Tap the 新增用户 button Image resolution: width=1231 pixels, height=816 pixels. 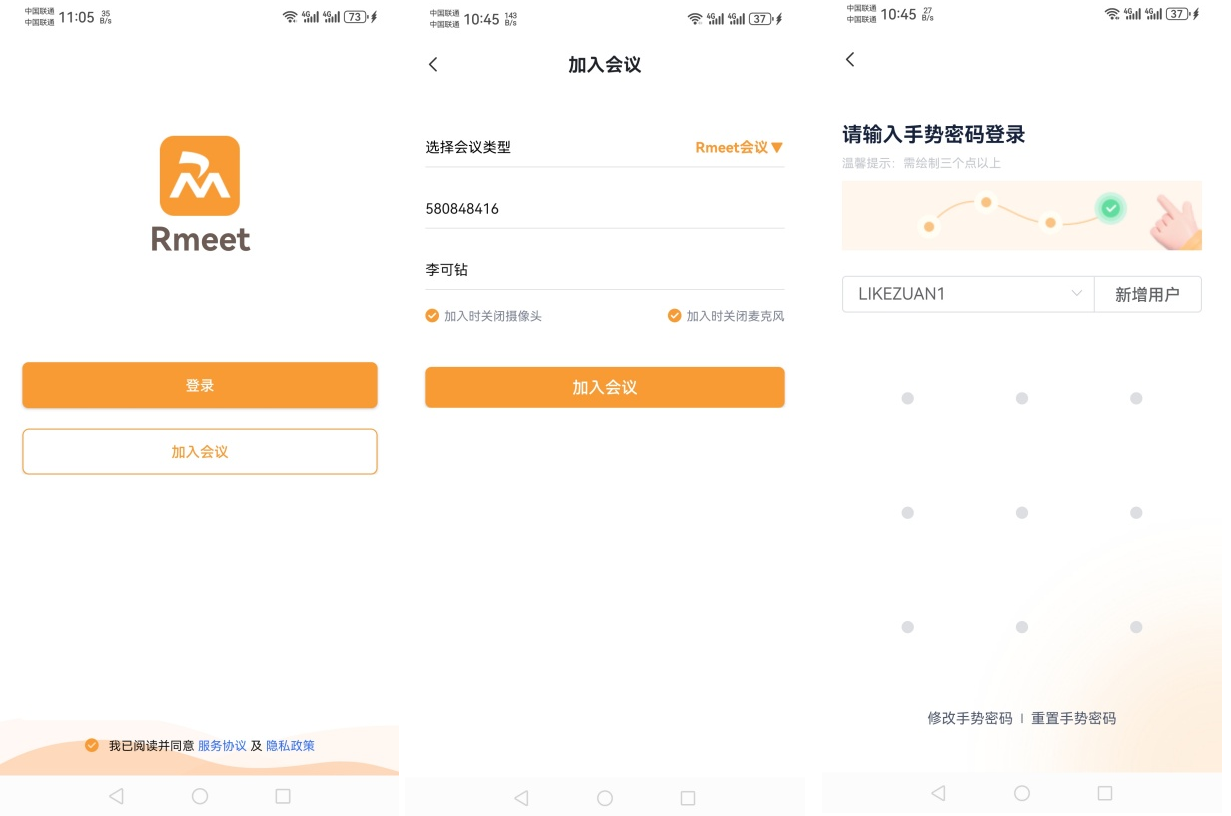[1147, 294]
